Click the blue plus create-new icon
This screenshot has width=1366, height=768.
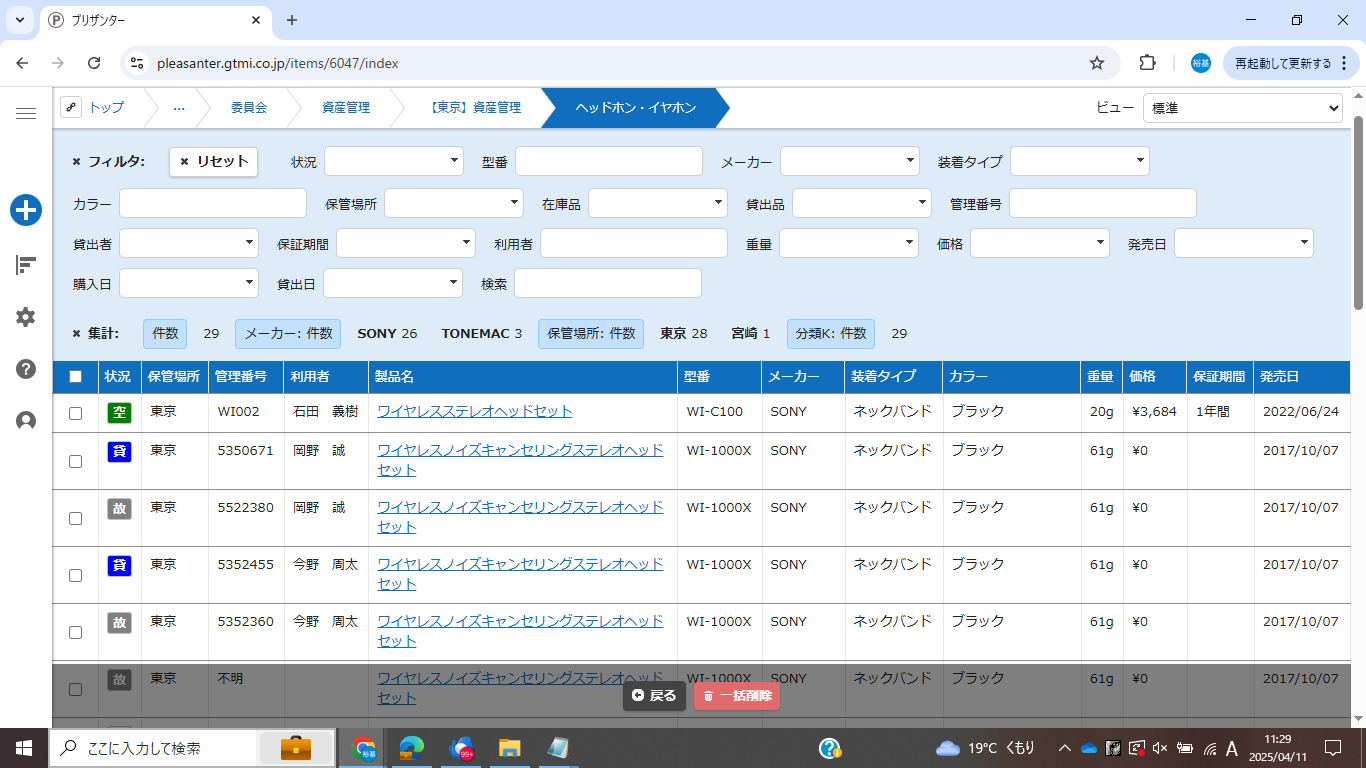26,210
